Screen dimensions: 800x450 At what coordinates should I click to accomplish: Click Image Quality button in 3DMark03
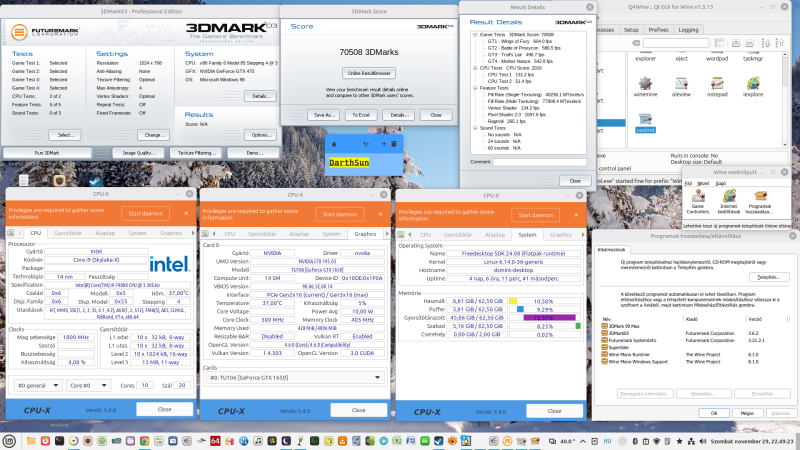pyautogui.click(x=139, y=153)
